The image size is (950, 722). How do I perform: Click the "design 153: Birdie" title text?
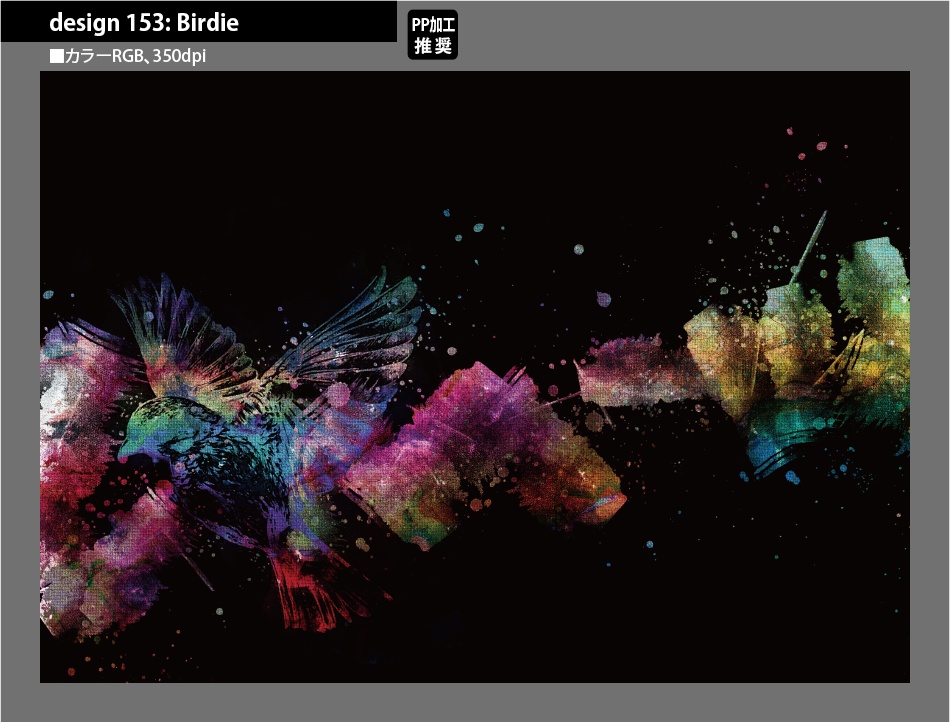[x=144, y=22]
